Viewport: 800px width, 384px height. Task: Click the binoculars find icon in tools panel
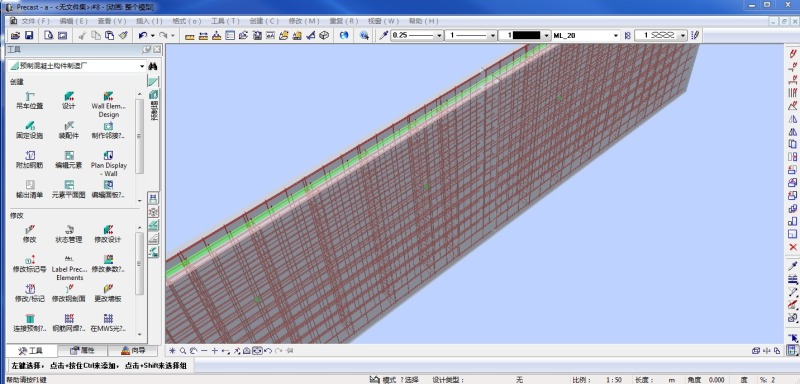click(153, 66)
